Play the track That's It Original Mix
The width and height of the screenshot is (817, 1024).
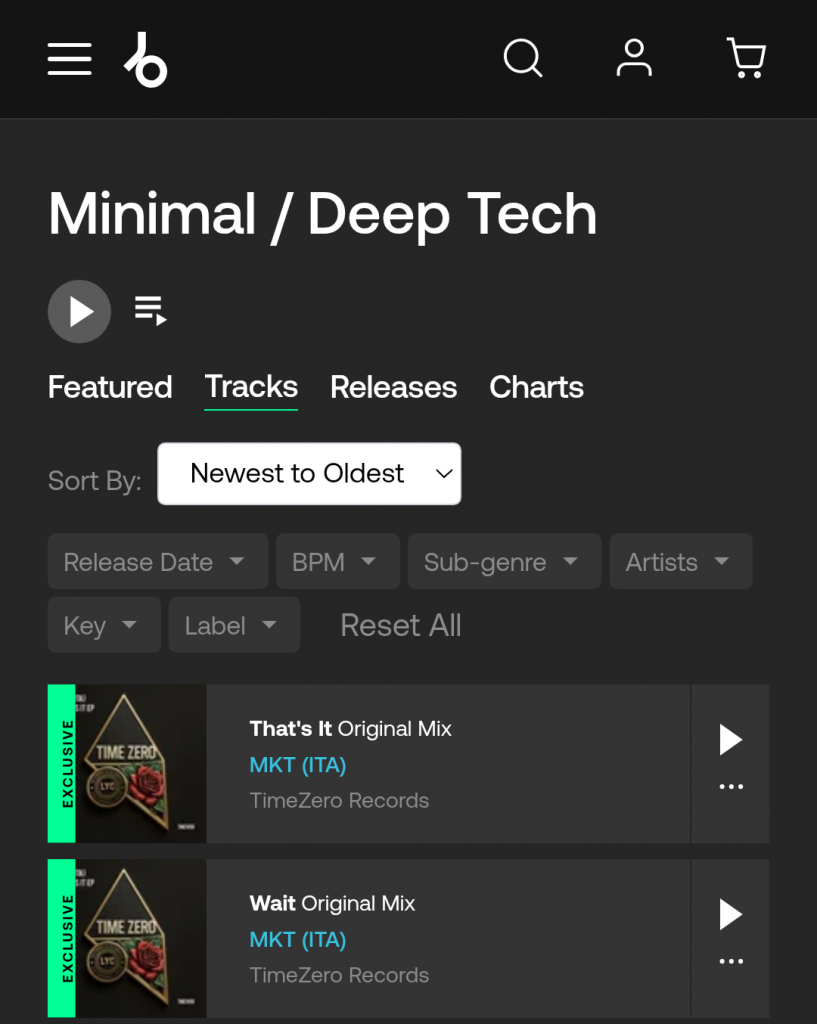[730, 740]
